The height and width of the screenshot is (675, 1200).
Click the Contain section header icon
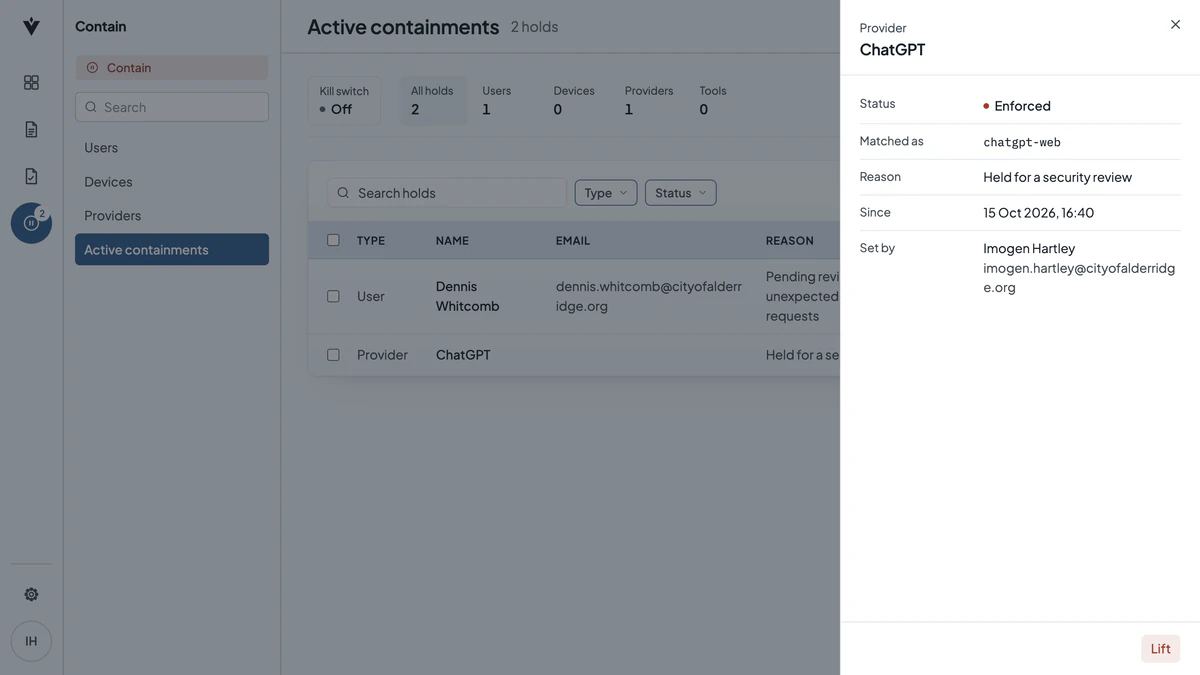coord(92,68)
